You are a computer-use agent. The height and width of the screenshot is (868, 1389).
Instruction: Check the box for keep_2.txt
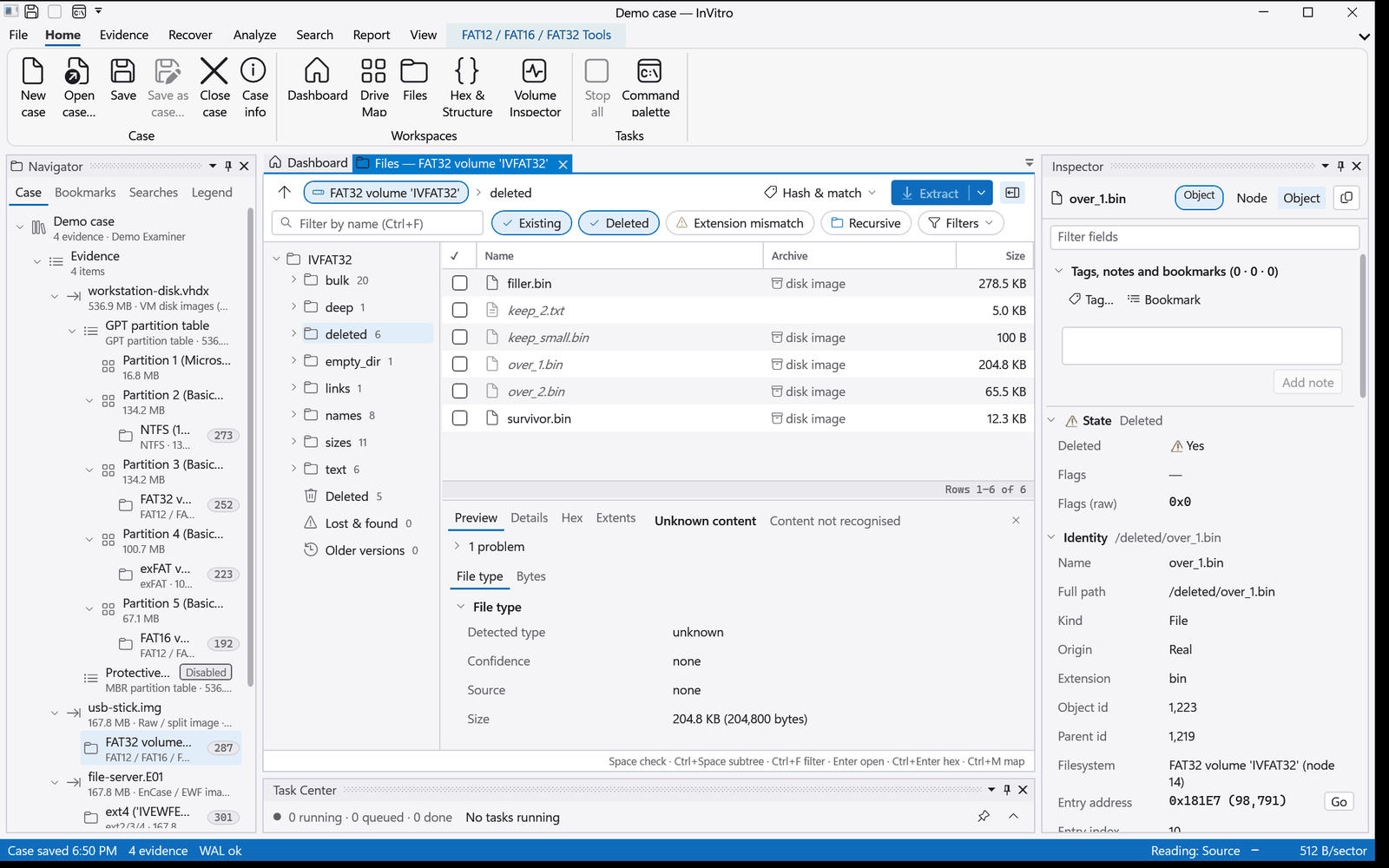pyautogui.click(x=460, y=310)
